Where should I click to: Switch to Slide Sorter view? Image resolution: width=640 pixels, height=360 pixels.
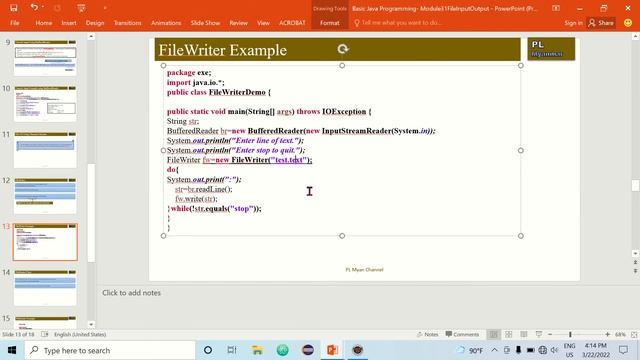(x=509, y=334)
